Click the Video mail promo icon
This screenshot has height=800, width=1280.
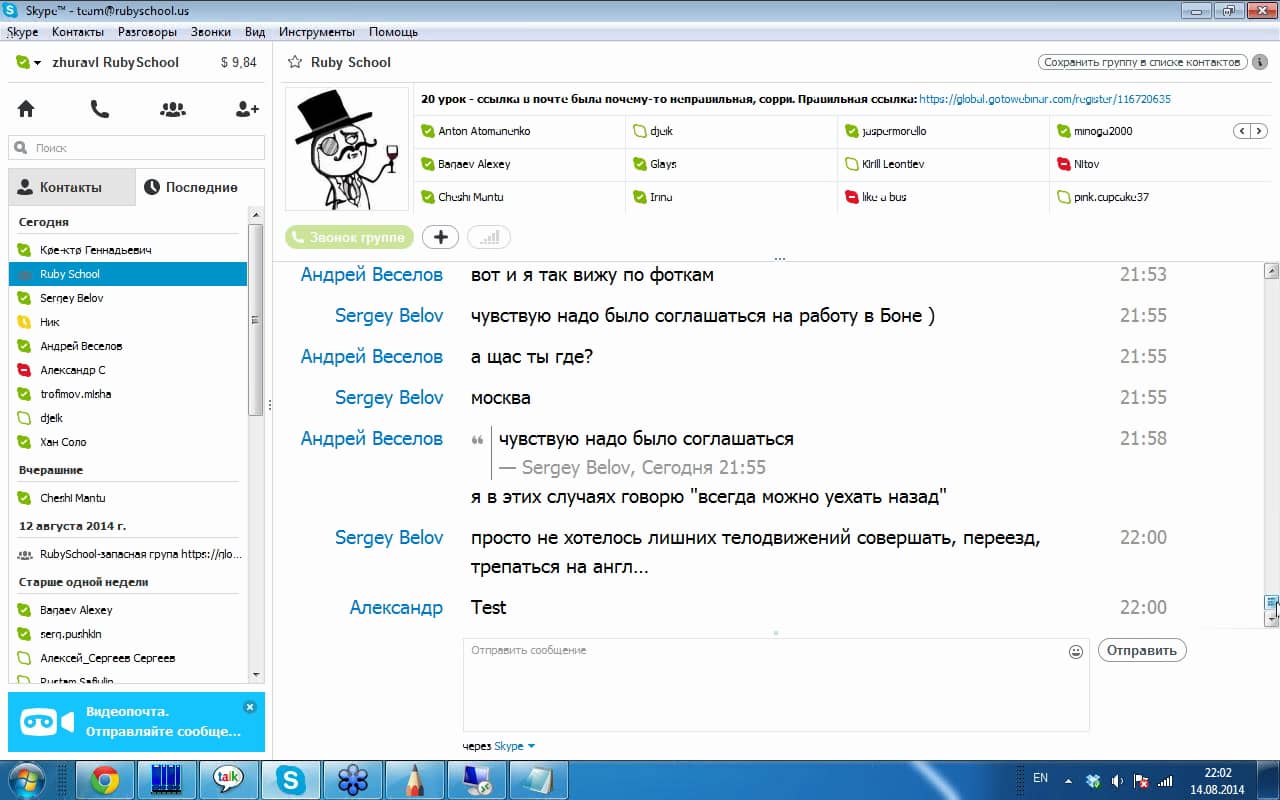47,721
